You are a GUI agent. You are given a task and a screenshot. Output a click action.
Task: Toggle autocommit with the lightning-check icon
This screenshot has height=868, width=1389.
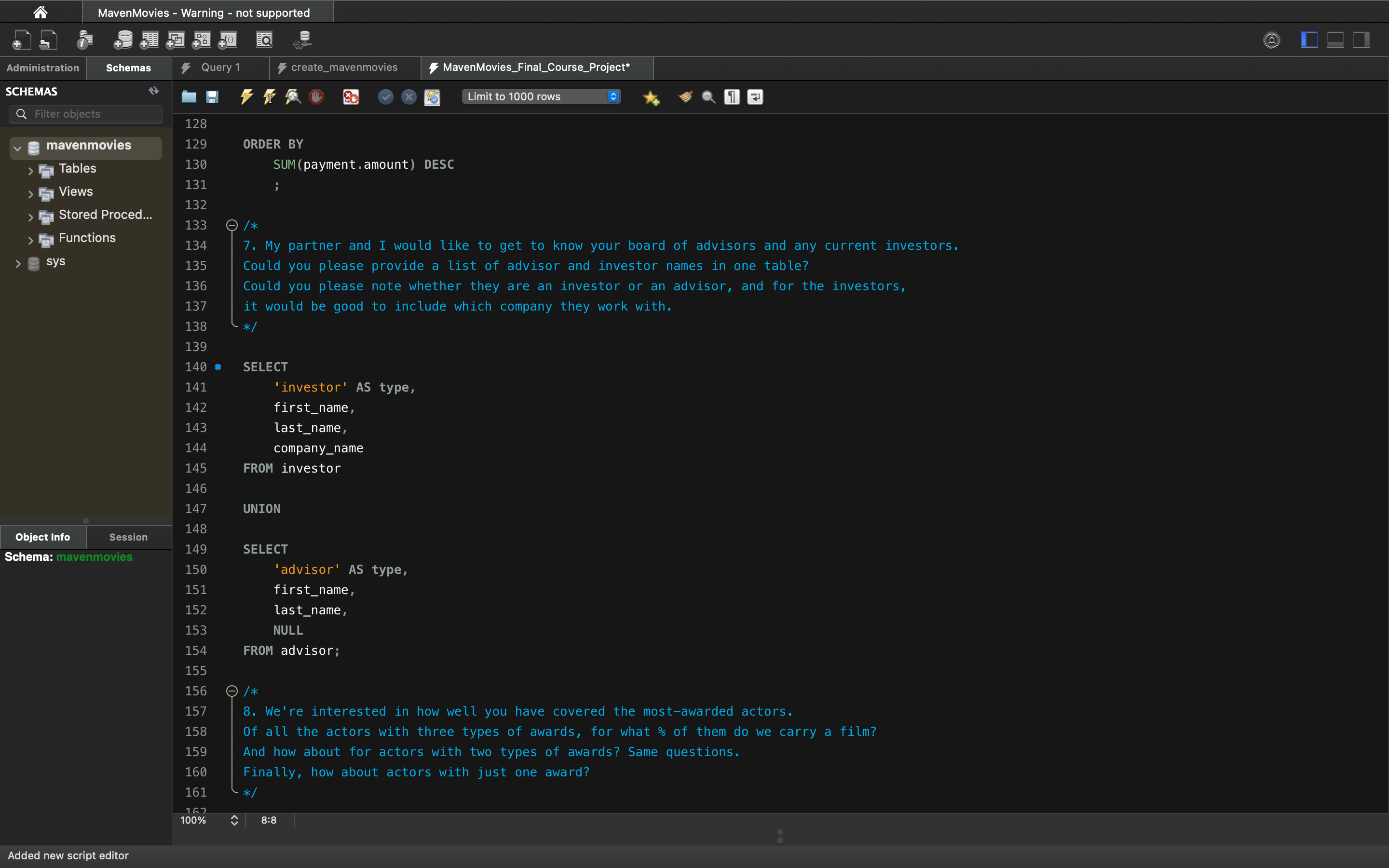(x=432, y=96)
